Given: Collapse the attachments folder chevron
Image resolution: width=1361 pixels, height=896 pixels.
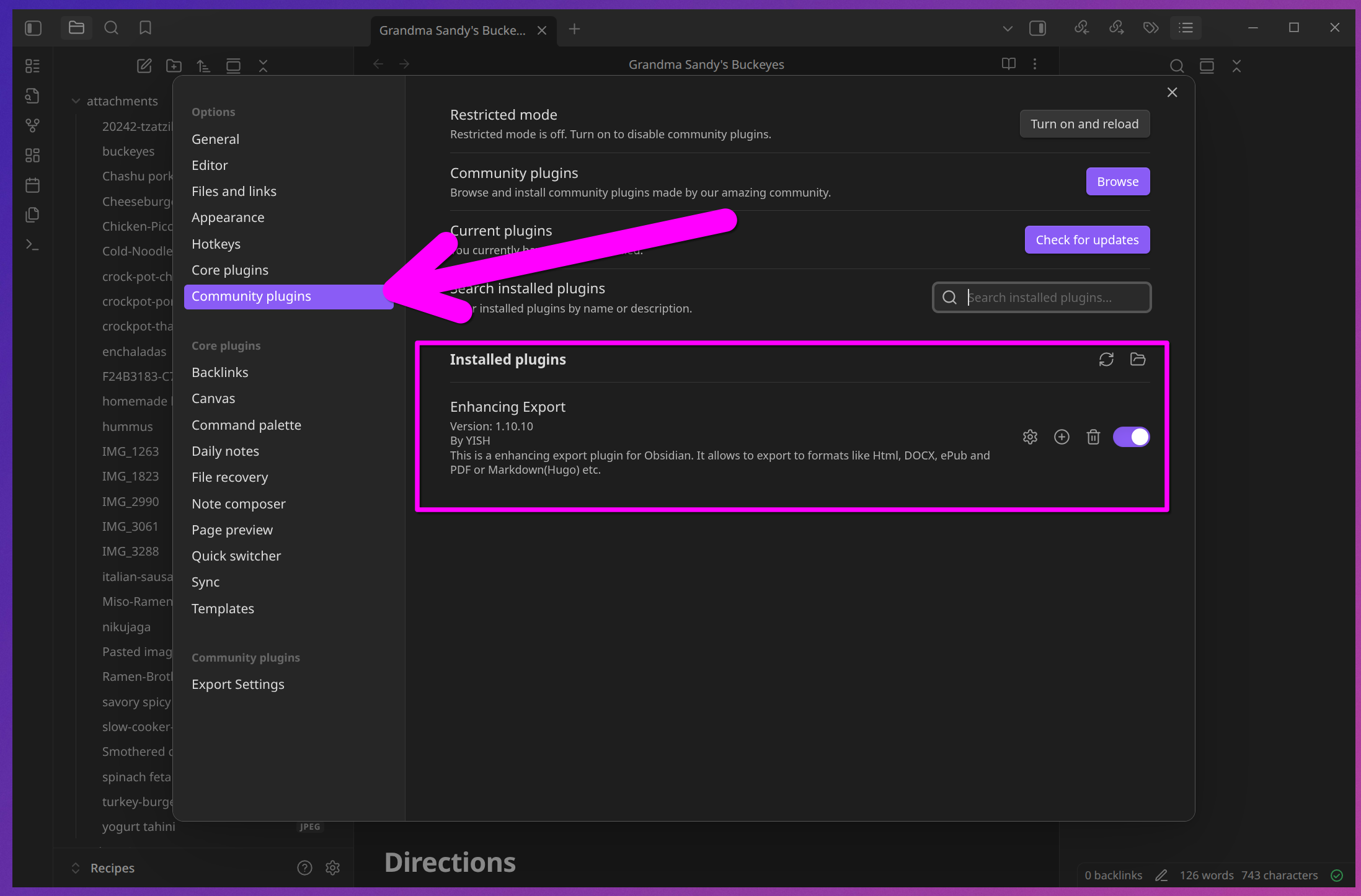Looking at the screenshot, I should (x=76, y=101).
